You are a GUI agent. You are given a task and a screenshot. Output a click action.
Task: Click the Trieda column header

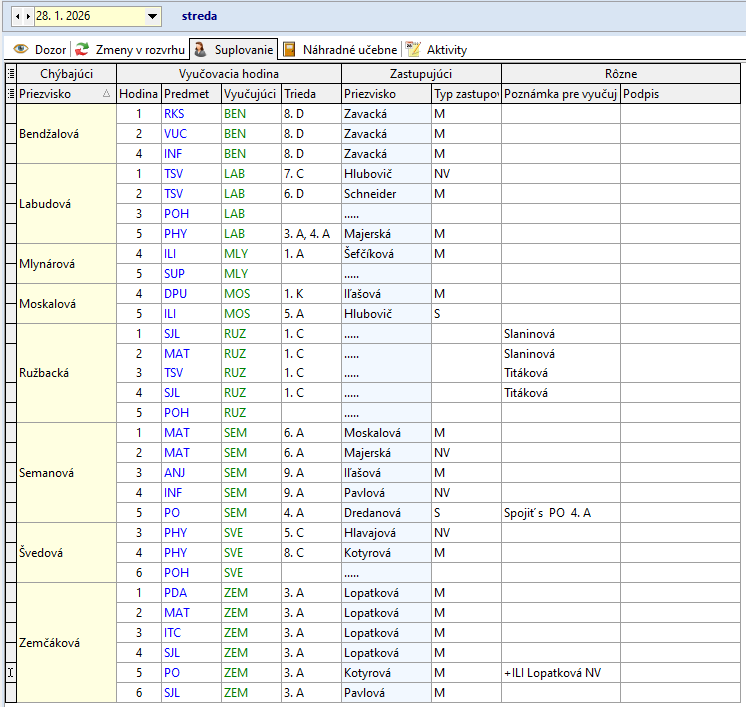pos(299,93)
